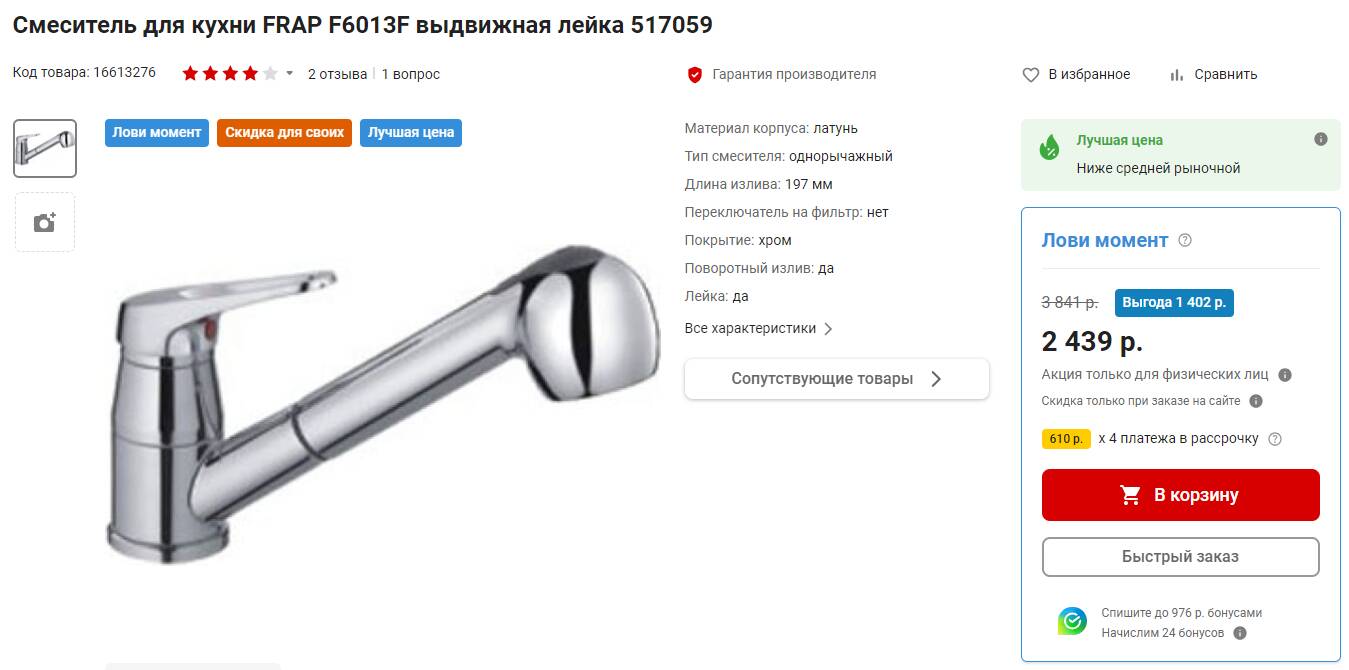Click the Лучшая цена blue badge

[x=411, y=132]
